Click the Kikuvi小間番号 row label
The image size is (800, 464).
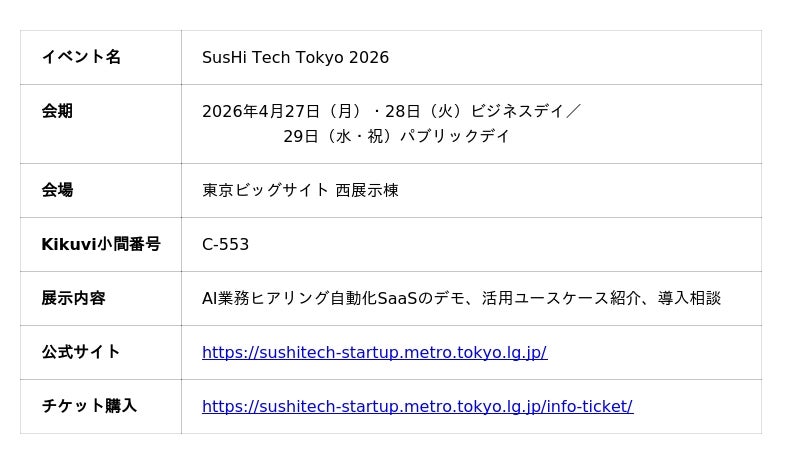[x=101, y=244]
